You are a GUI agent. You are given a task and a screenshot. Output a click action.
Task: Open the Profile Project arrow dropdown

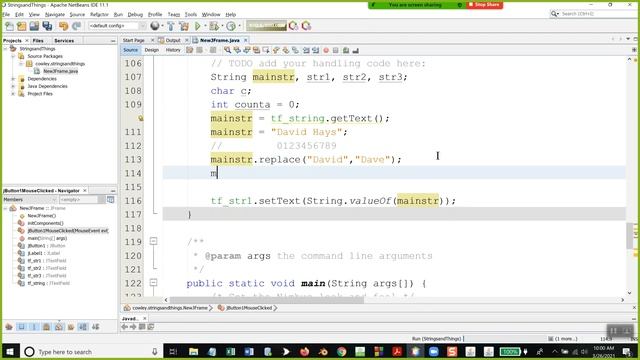(x=239, y=26)
